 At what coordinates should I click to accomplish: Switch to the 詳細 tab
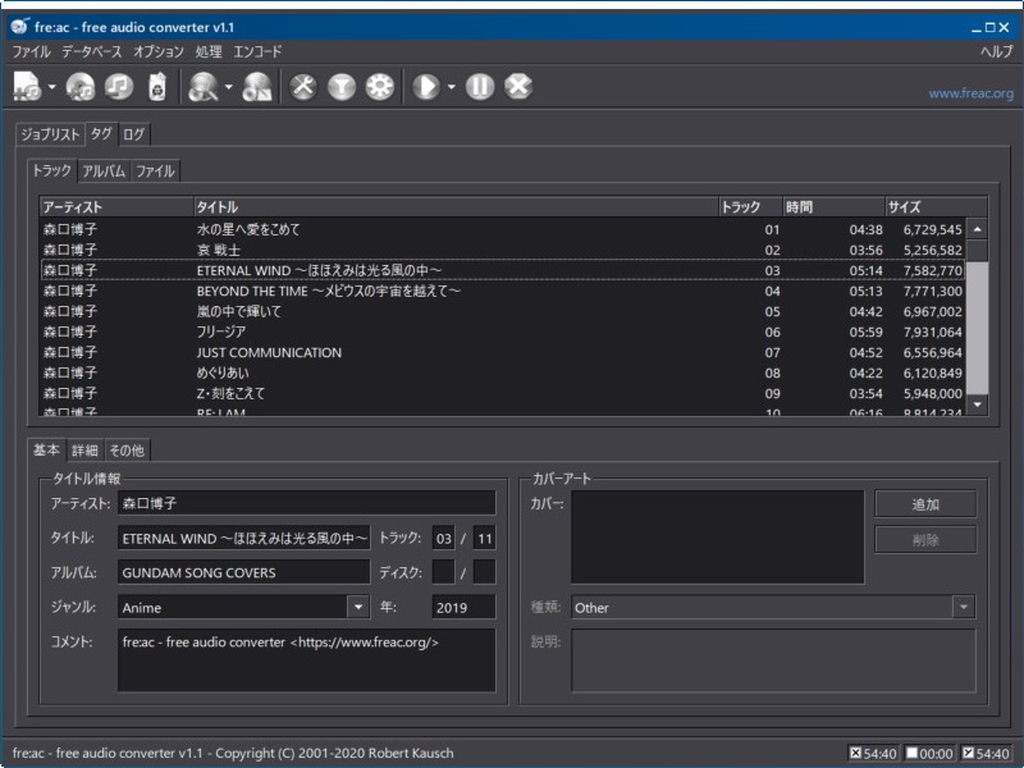click(x=85, y=451)
